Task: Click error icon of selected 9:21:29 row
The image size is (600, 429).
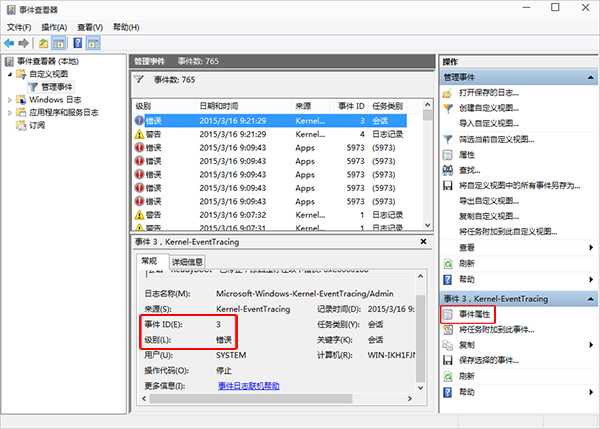Action: tap(139, 121)
